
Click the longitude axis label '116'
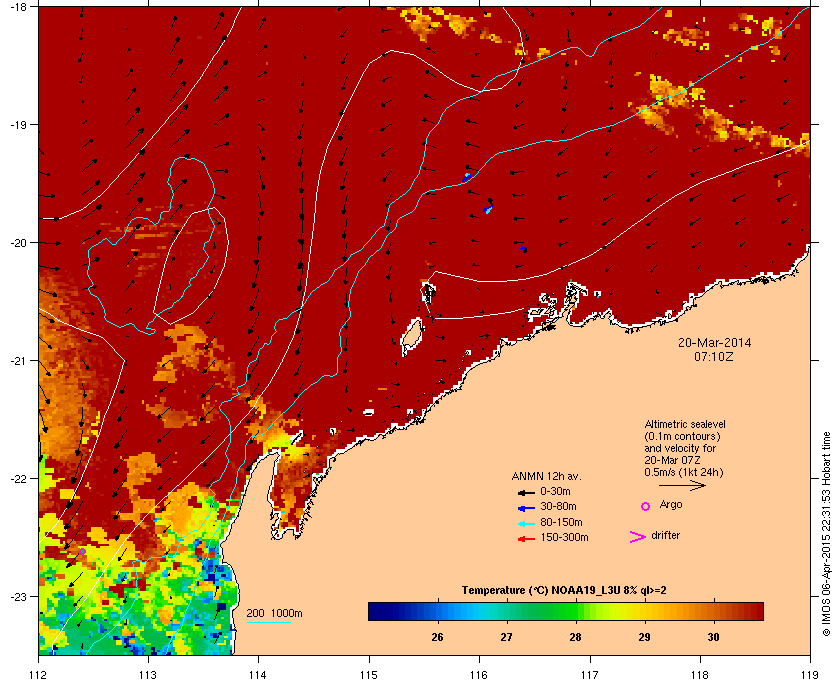479,675
